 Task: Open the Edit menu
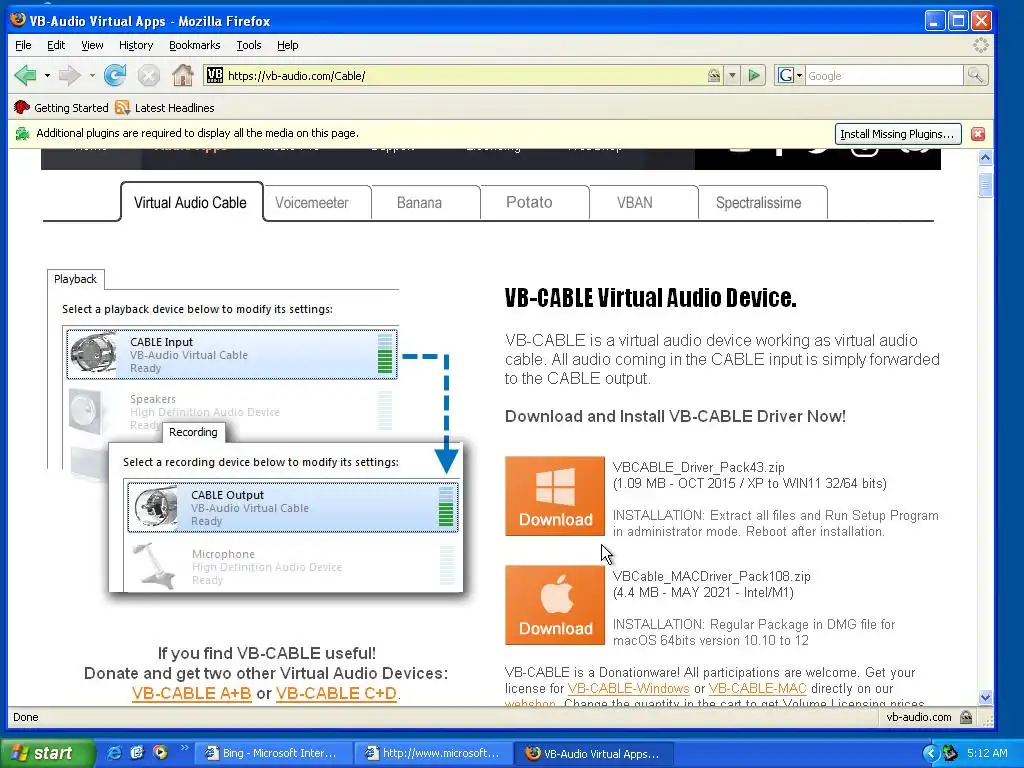coord(56,45)
